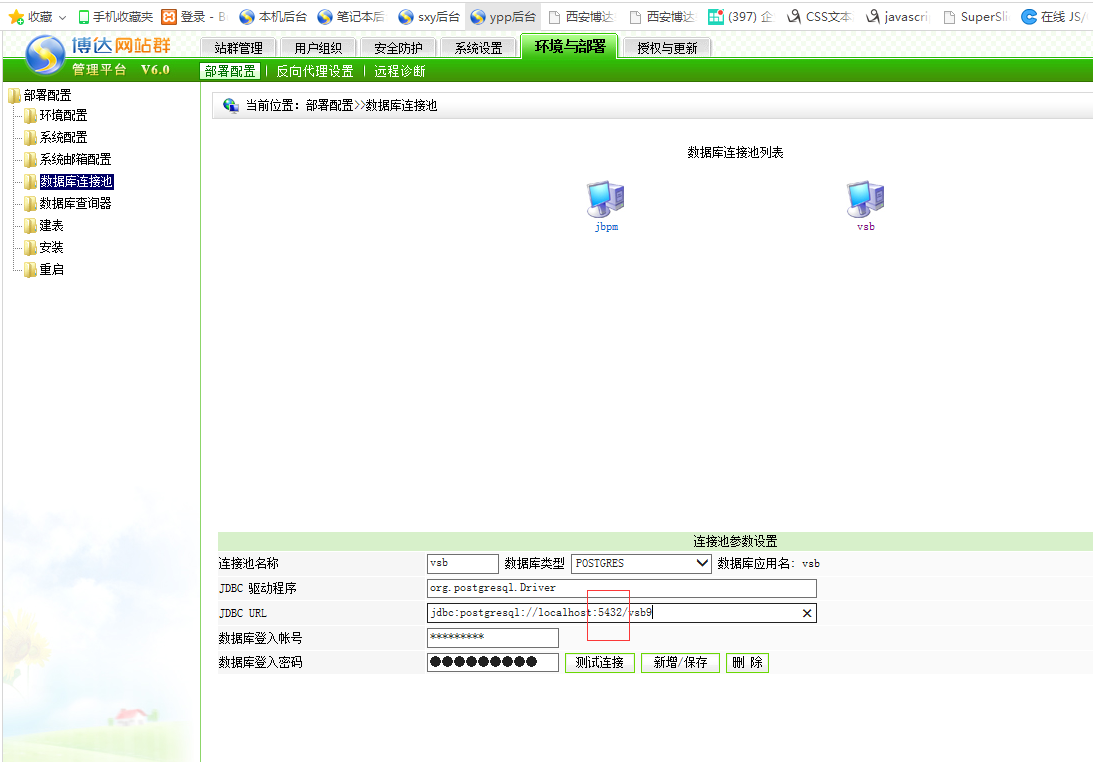Click the folder icon beside 重启
Image resolution: width=1093 pixels, height=762 pixels.
point(30,270)
